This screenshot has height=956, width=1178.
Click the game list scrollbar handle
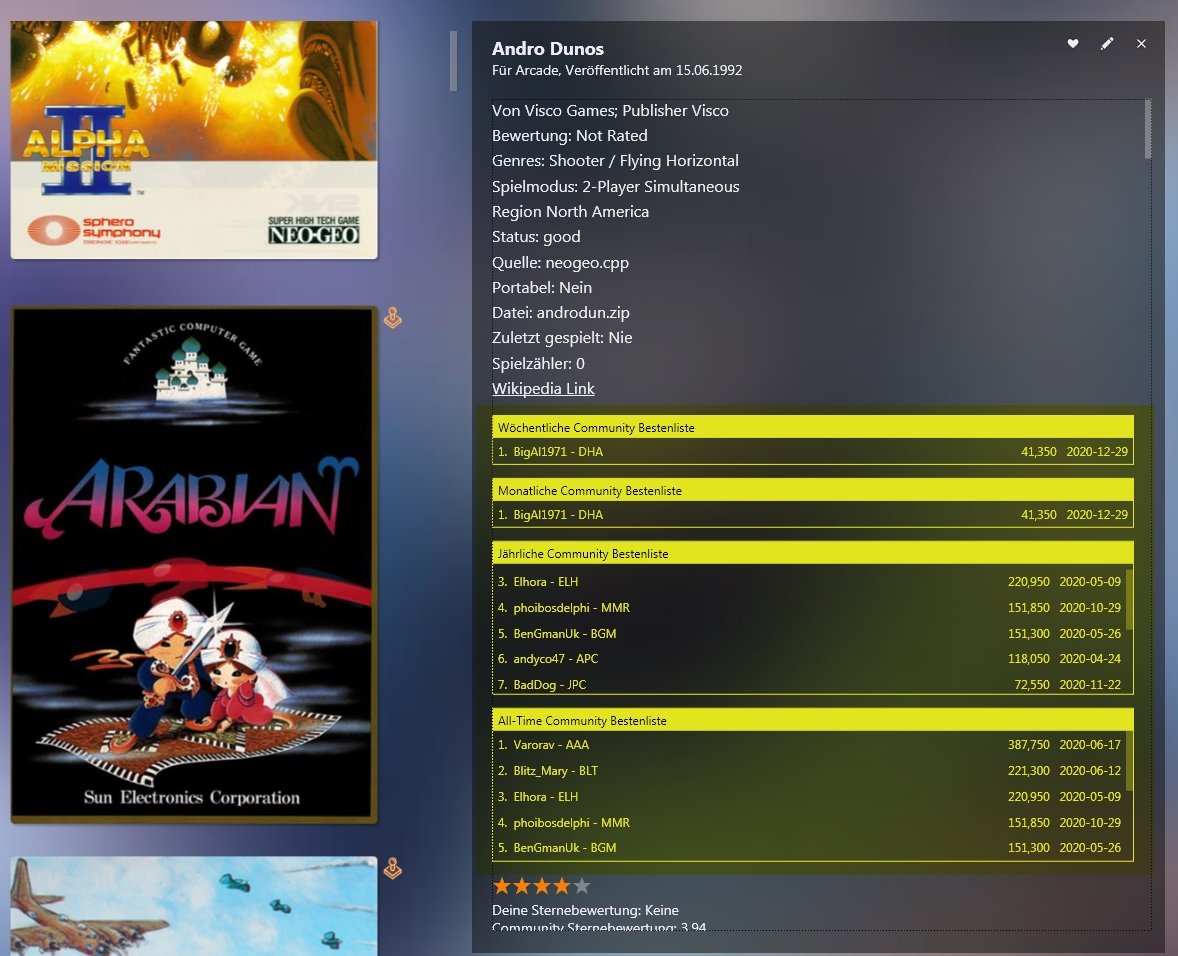click(x=453, y=61)
